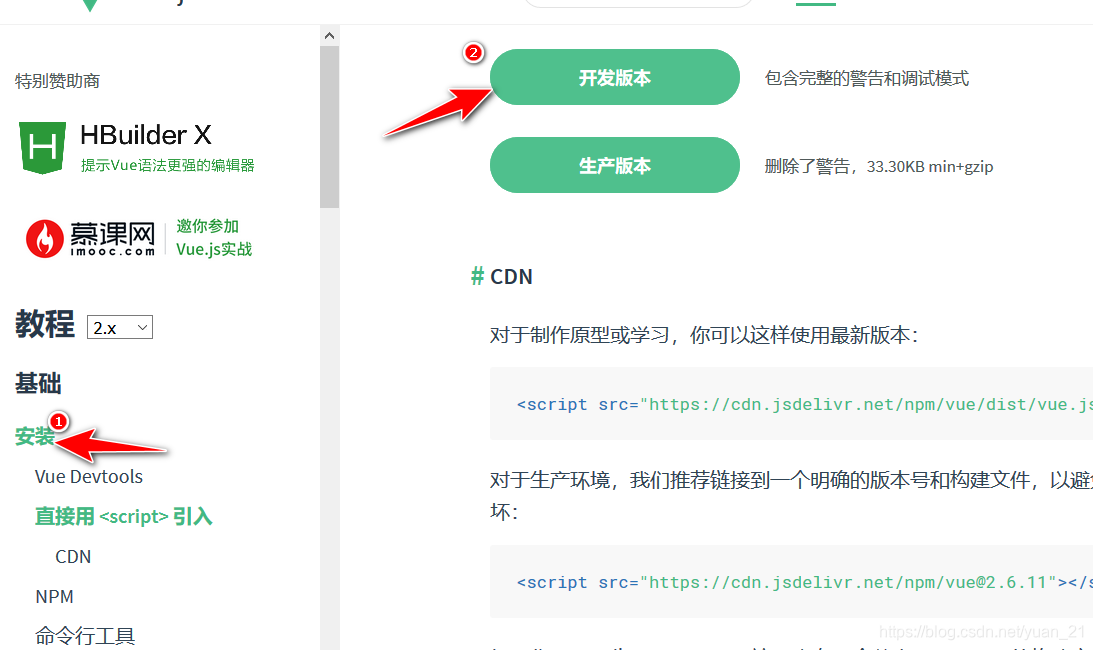Click the vue/dist/vue.js script code block
1093x650 pixels.
tap(791, 403)
